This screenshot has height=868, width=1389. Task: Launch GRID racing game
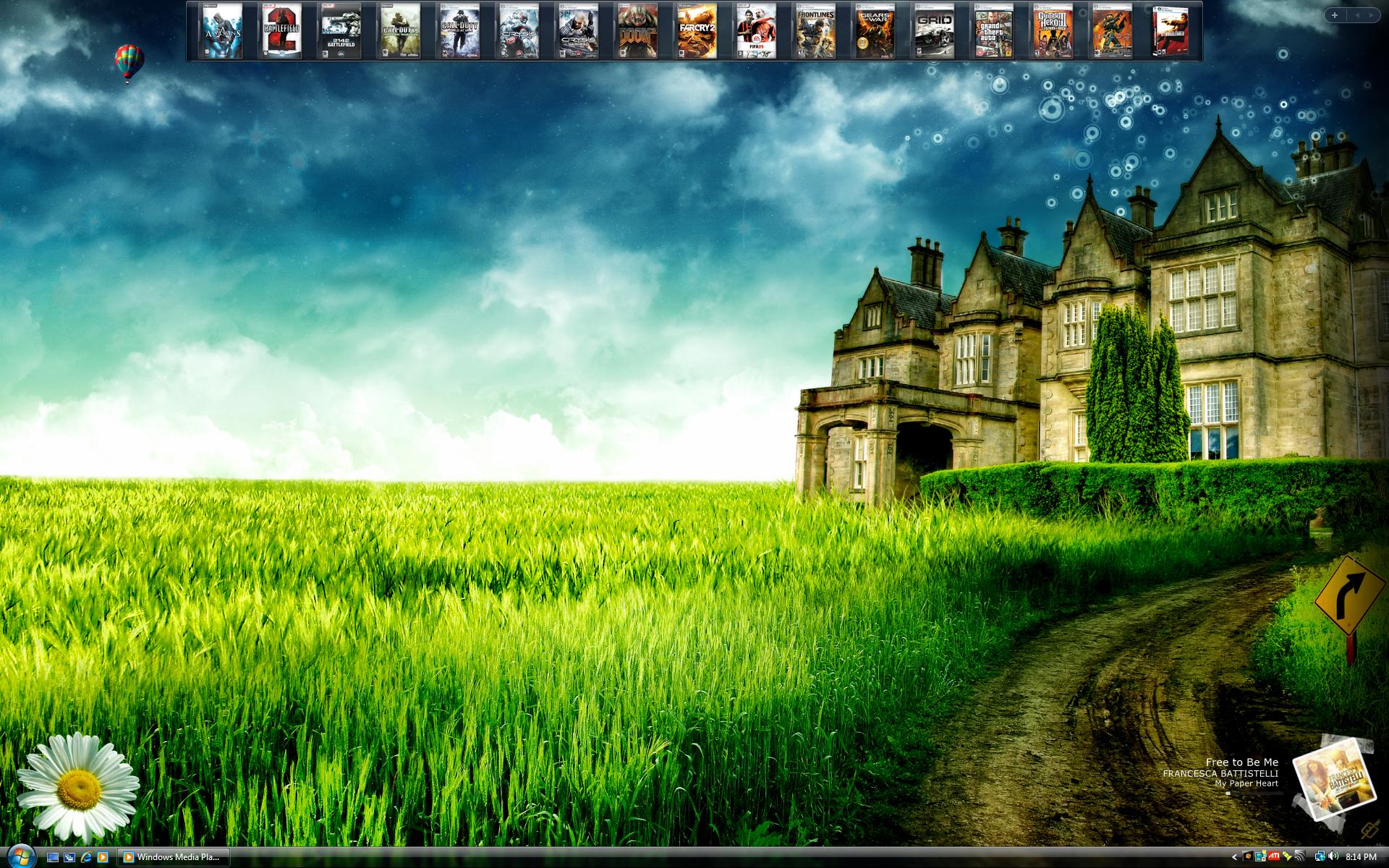click(935, 30)
